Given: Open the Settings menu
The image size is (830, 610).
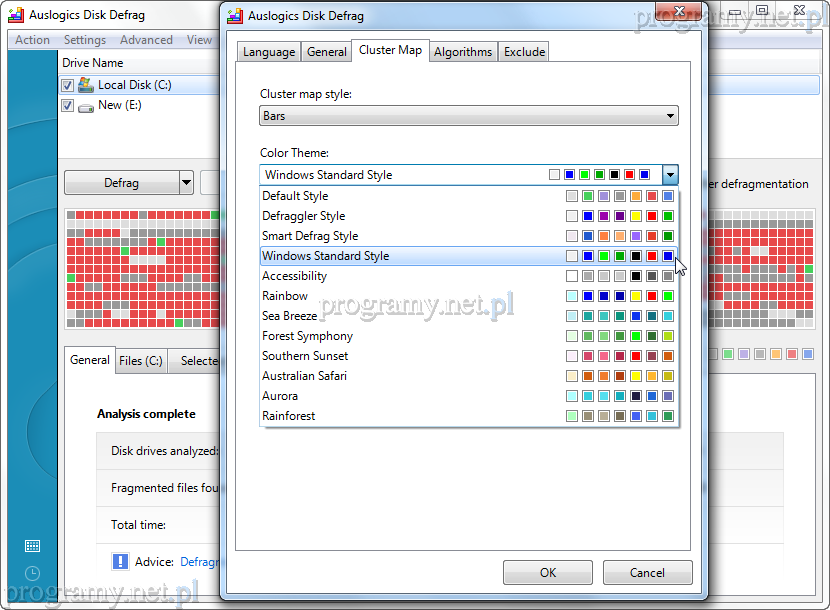Looking at the screenshot, I should [85, 40].
